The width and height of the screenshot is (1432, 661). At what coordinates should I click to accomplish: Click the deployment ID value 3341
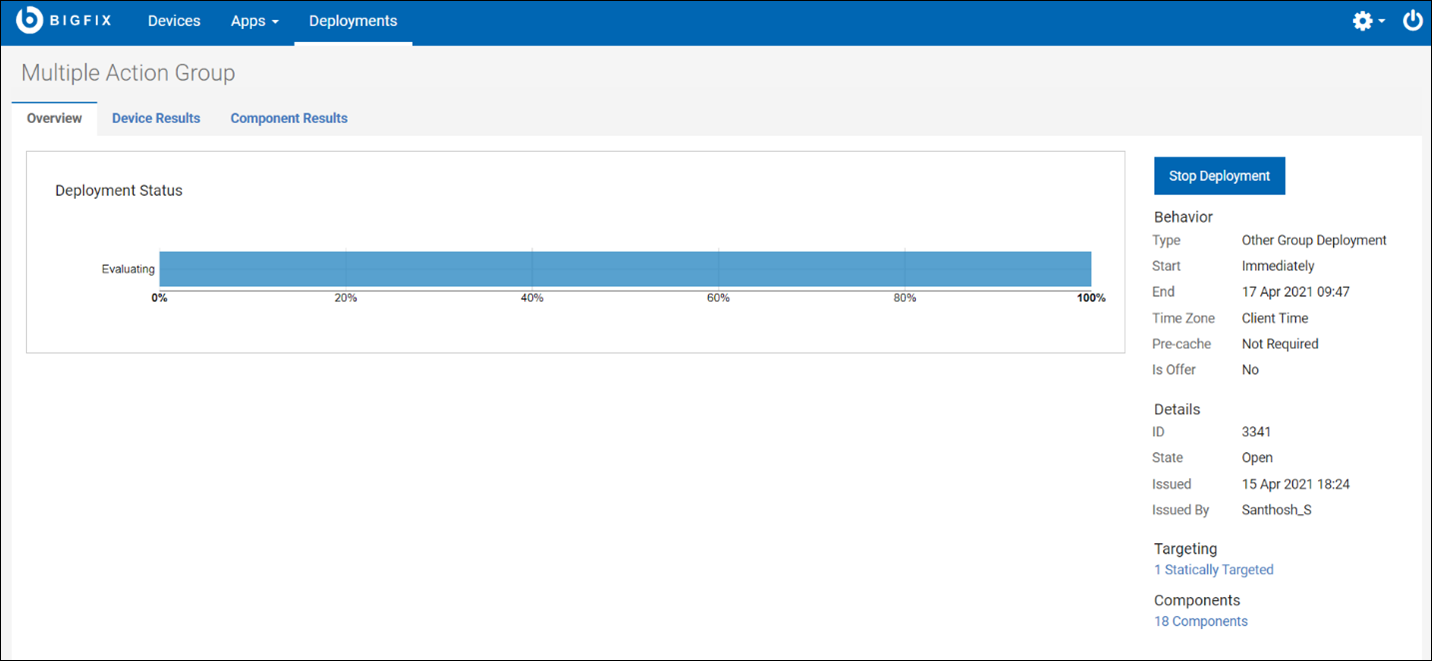(1256, 432)
